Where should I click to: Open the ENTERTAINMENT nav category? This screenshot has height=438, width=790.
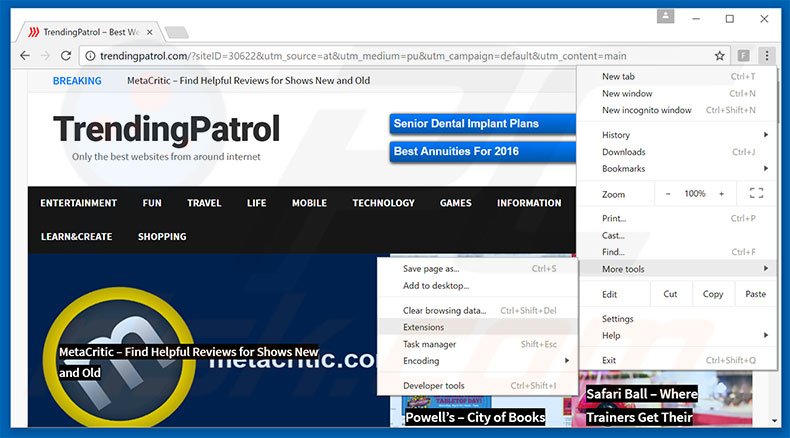click(79, 203)
